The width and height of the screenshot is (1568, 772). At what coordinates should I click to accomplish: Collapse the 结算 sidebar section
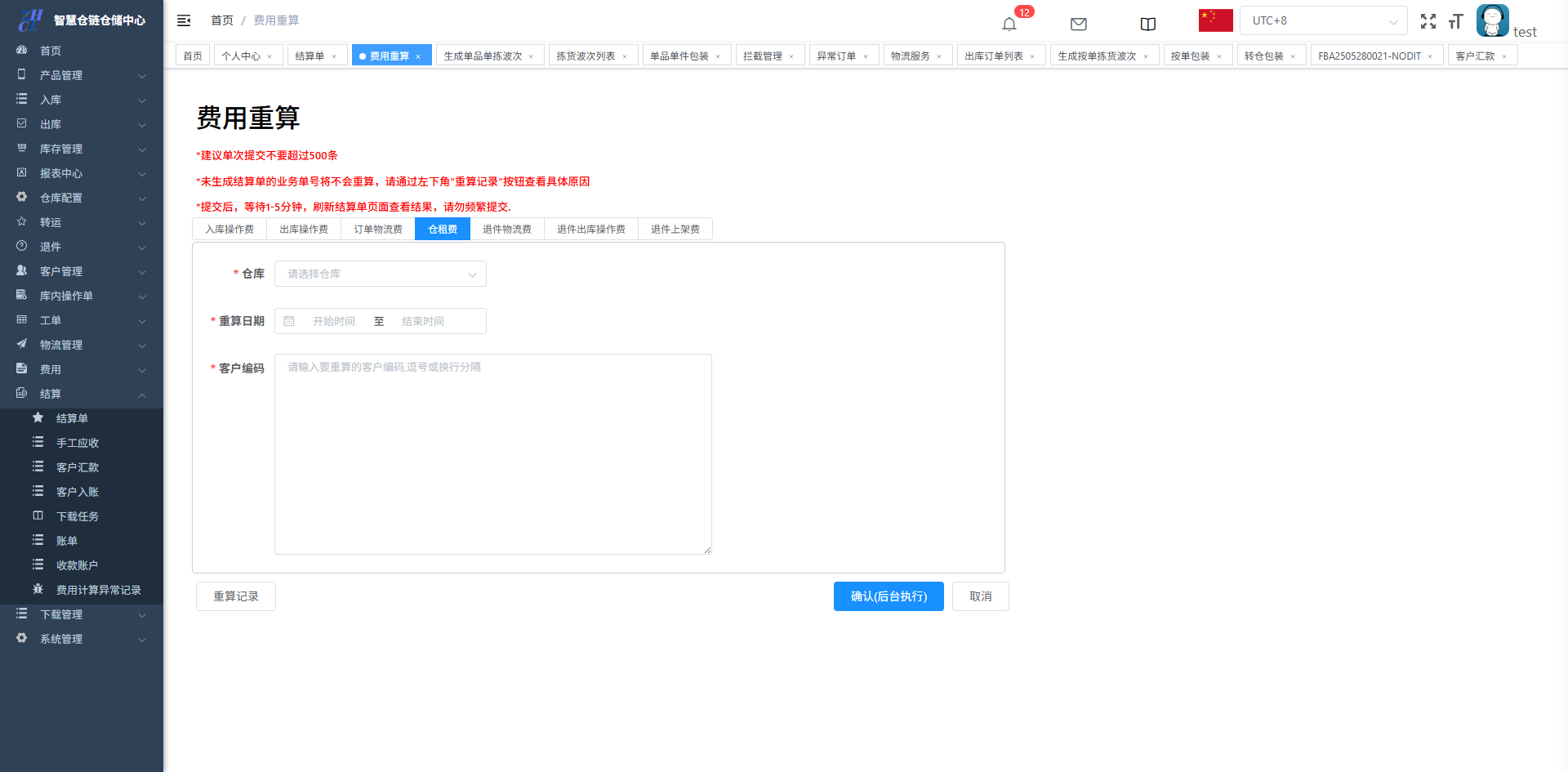pos(82,394)
